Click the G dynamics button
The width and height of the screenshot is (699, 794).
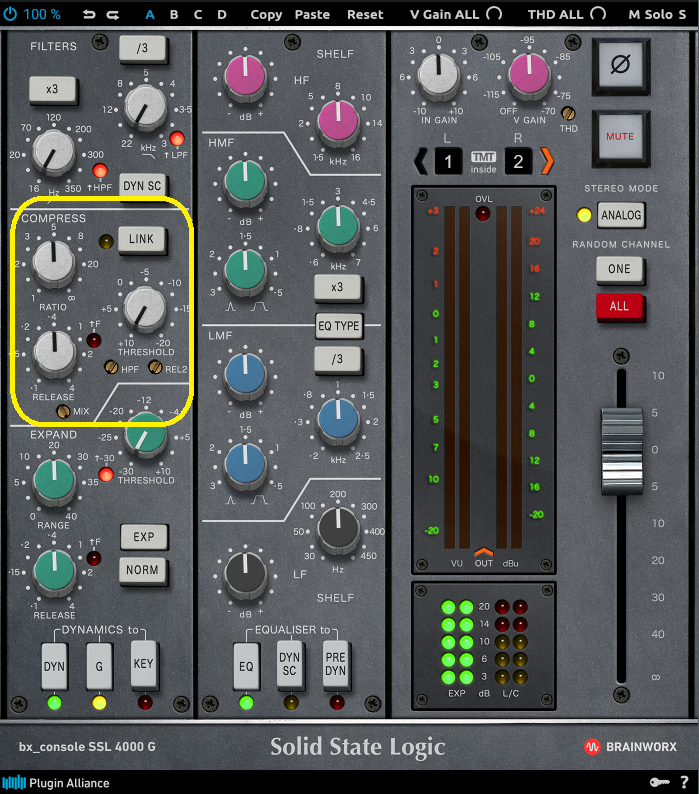coord(99,666)
